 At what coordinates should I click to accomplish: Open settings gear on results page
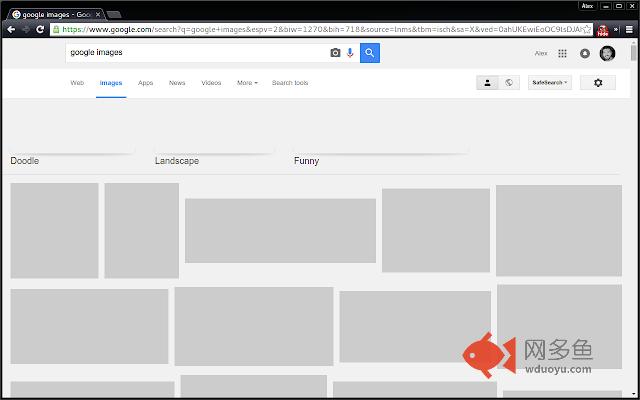(x=598, y=83)
